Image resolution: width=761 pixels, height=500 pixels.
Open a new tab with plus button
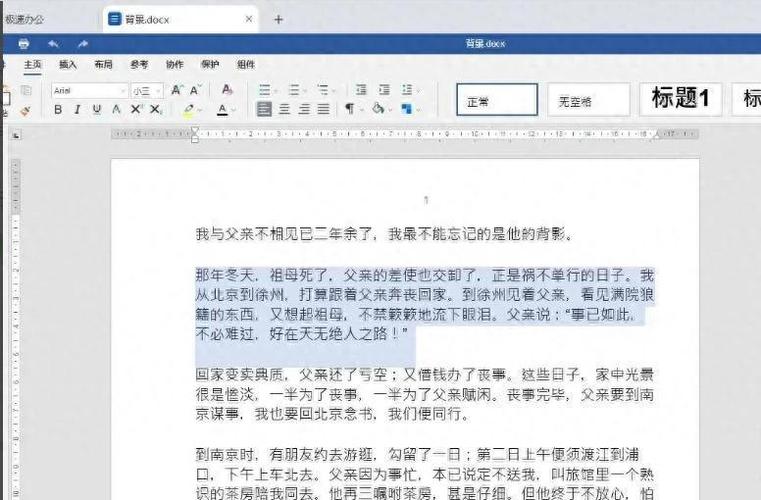click(x=279, y=19)
